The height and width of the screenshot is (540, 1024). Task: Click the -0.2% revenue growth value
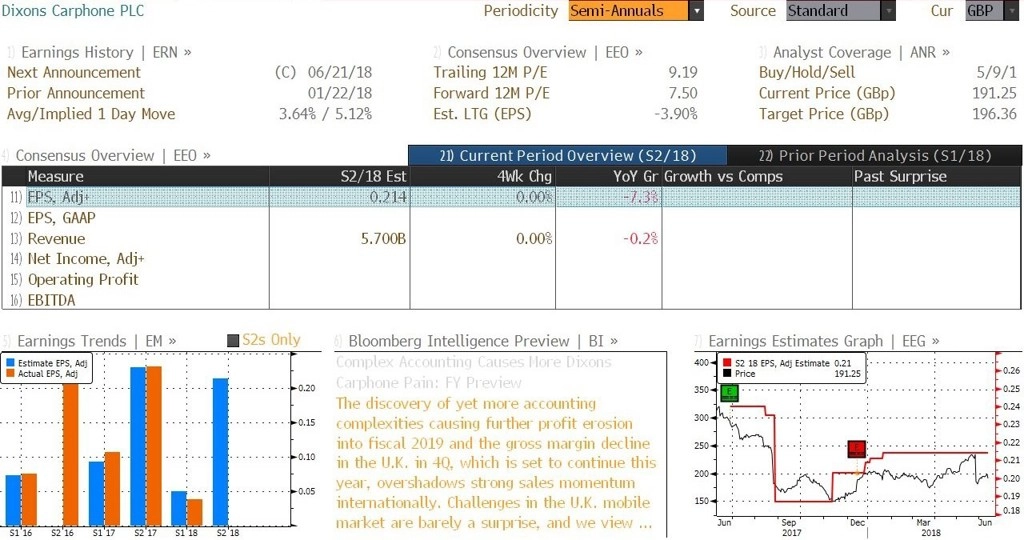pyautogui.click(x=641, y=238)
